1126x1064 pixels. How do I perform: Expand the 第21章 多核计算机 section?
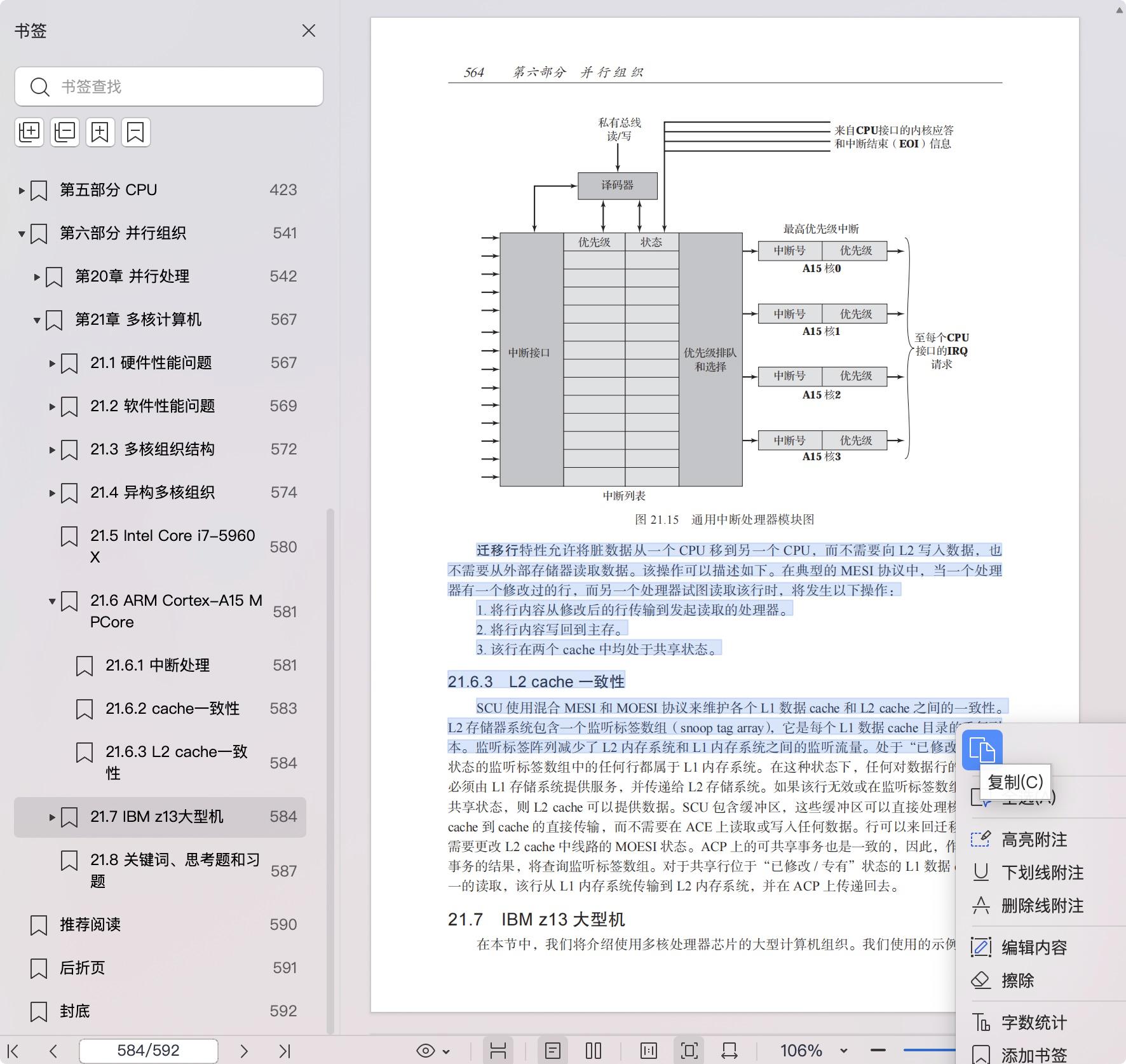pos(37,319)
